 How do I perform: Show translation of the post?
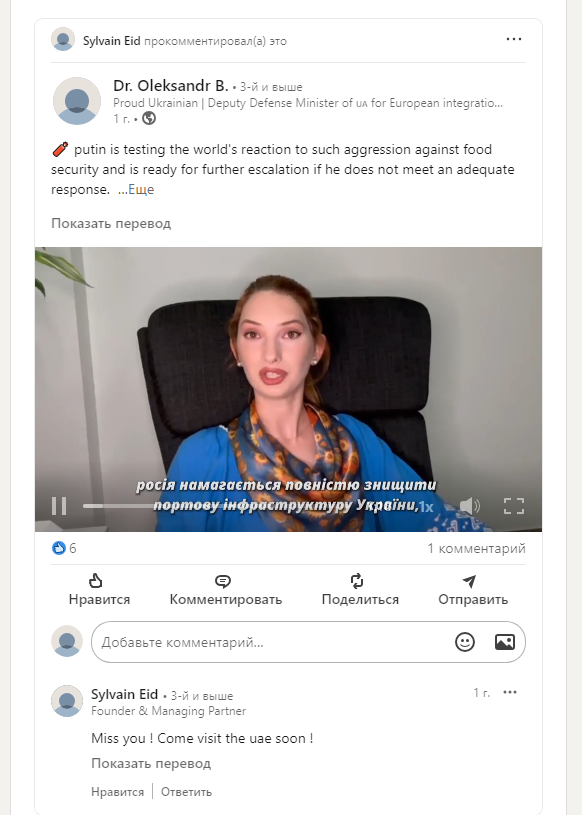click(x=111, y=224)
